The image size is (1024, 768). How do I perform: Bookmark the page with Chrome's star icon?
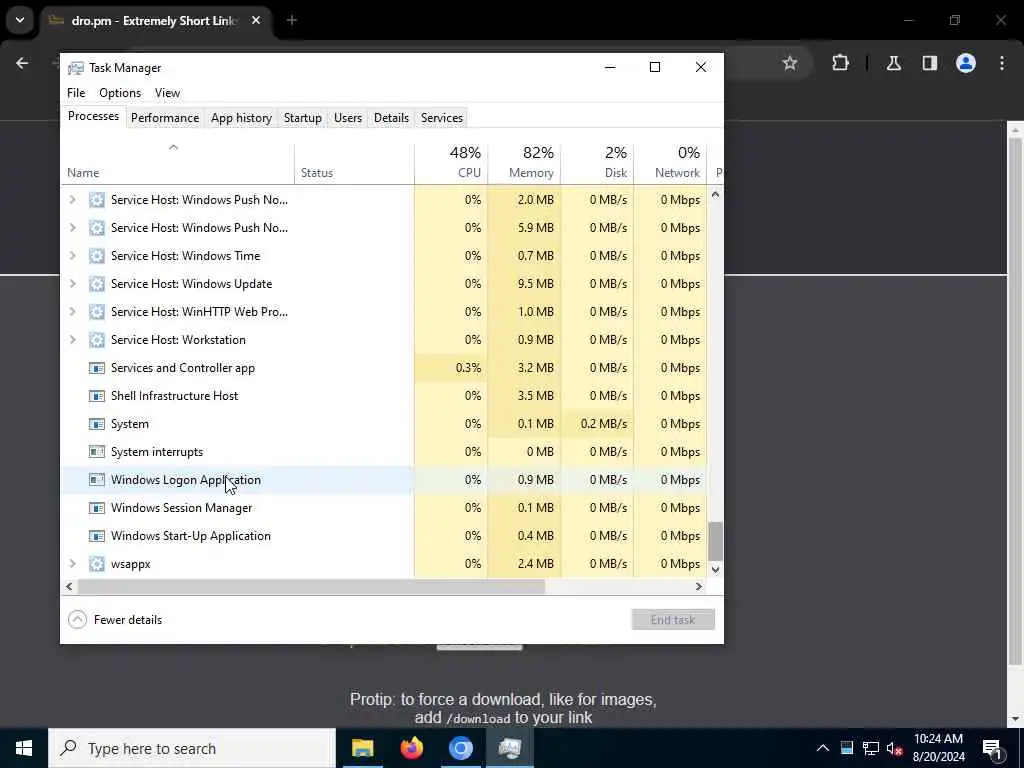(790, 63)
